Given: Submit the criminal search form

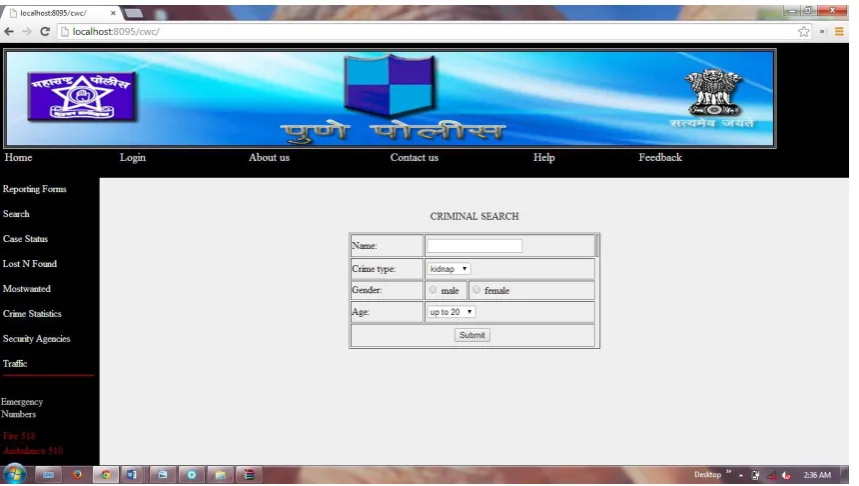Looking at the screenshot, I should click(x=472, y=335).
